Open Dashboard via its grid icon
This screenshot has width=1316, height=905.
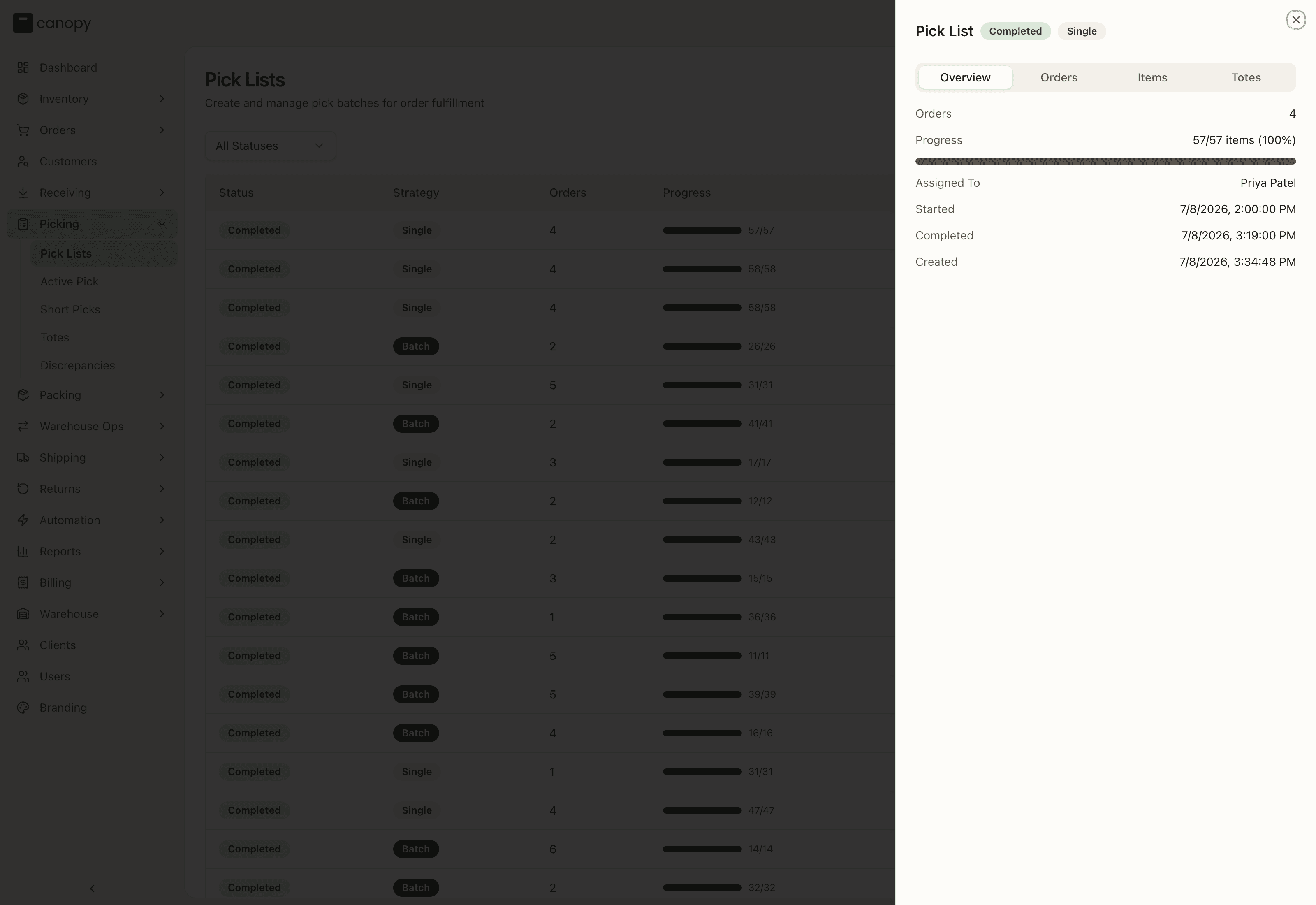pos(23,67)
